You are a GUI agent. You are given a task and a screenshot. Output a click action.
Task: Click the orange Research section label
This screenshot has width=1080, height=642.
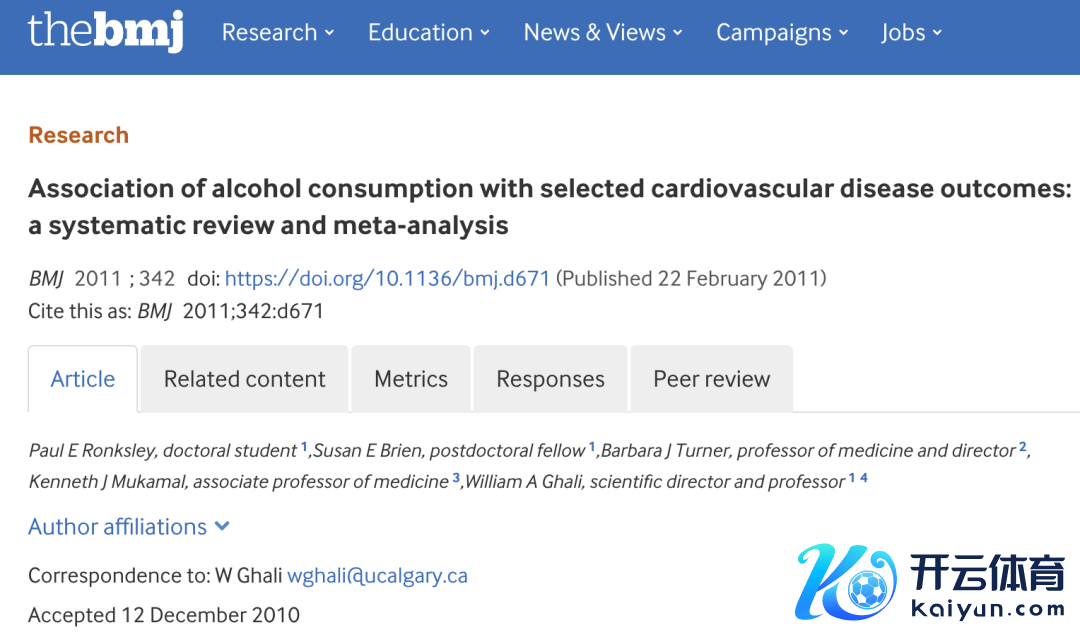pos(79,135)
